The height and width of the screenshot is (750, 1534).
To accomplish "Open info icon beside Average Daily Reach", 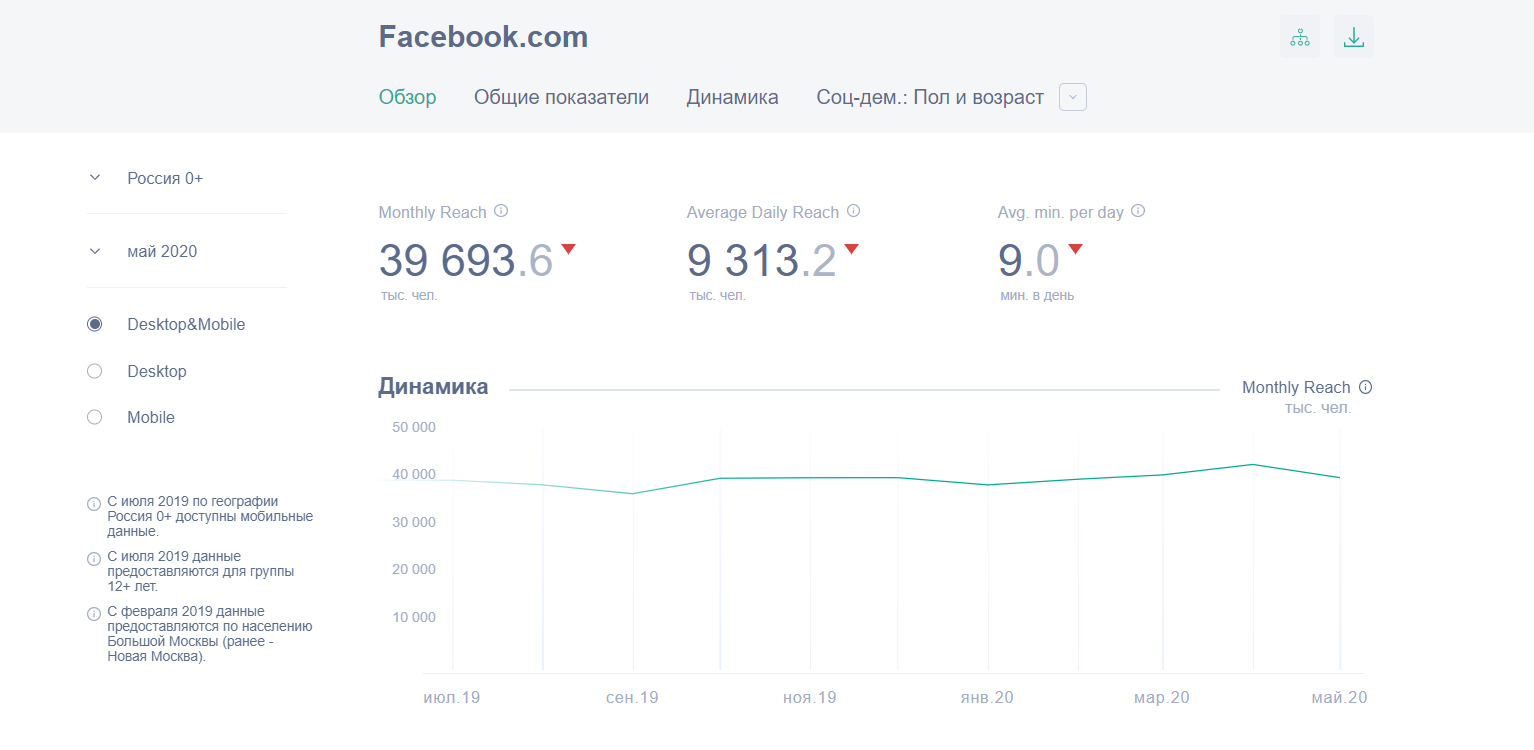I will 853,211.
